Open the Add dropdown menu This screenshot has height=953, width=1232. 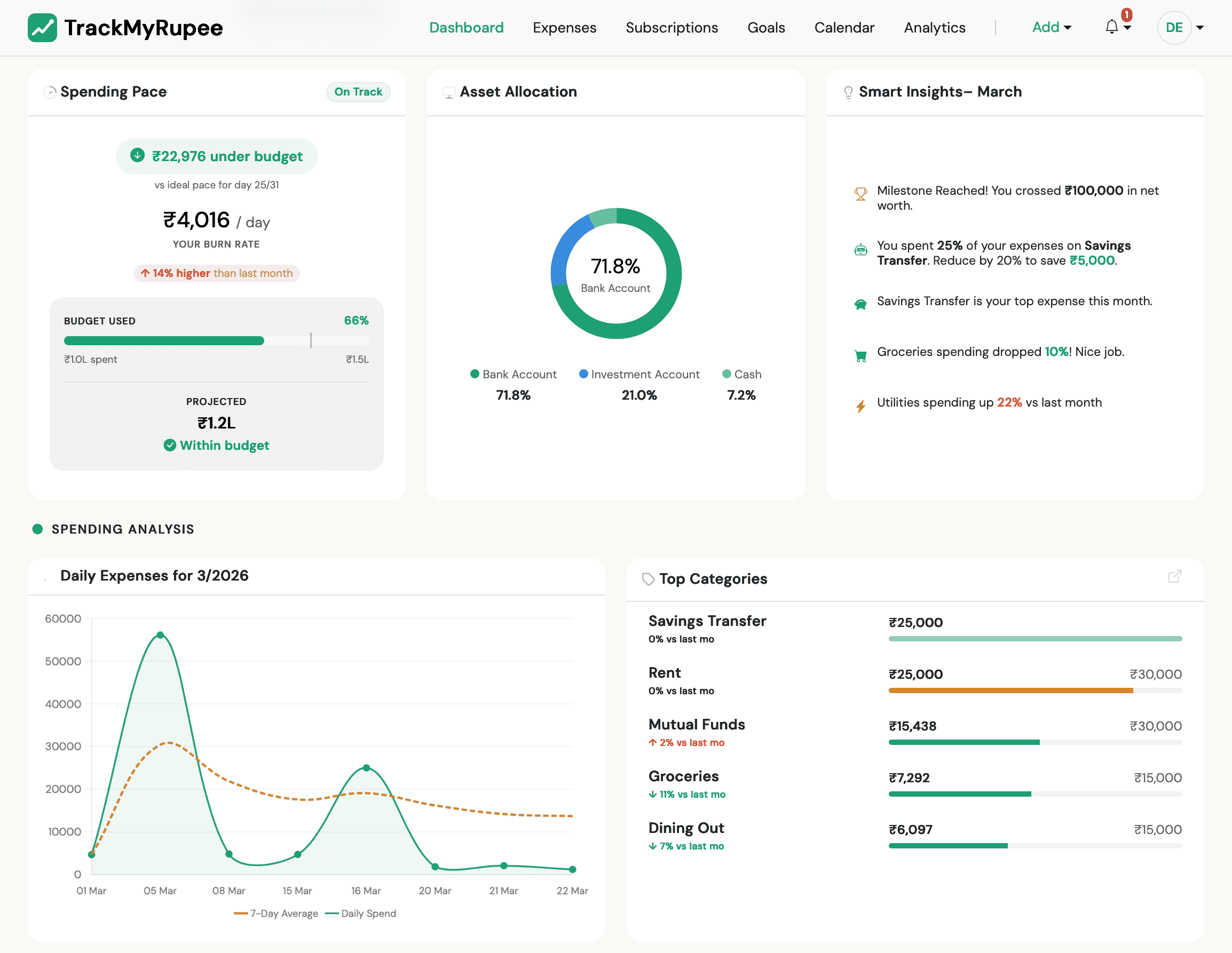1052,27
